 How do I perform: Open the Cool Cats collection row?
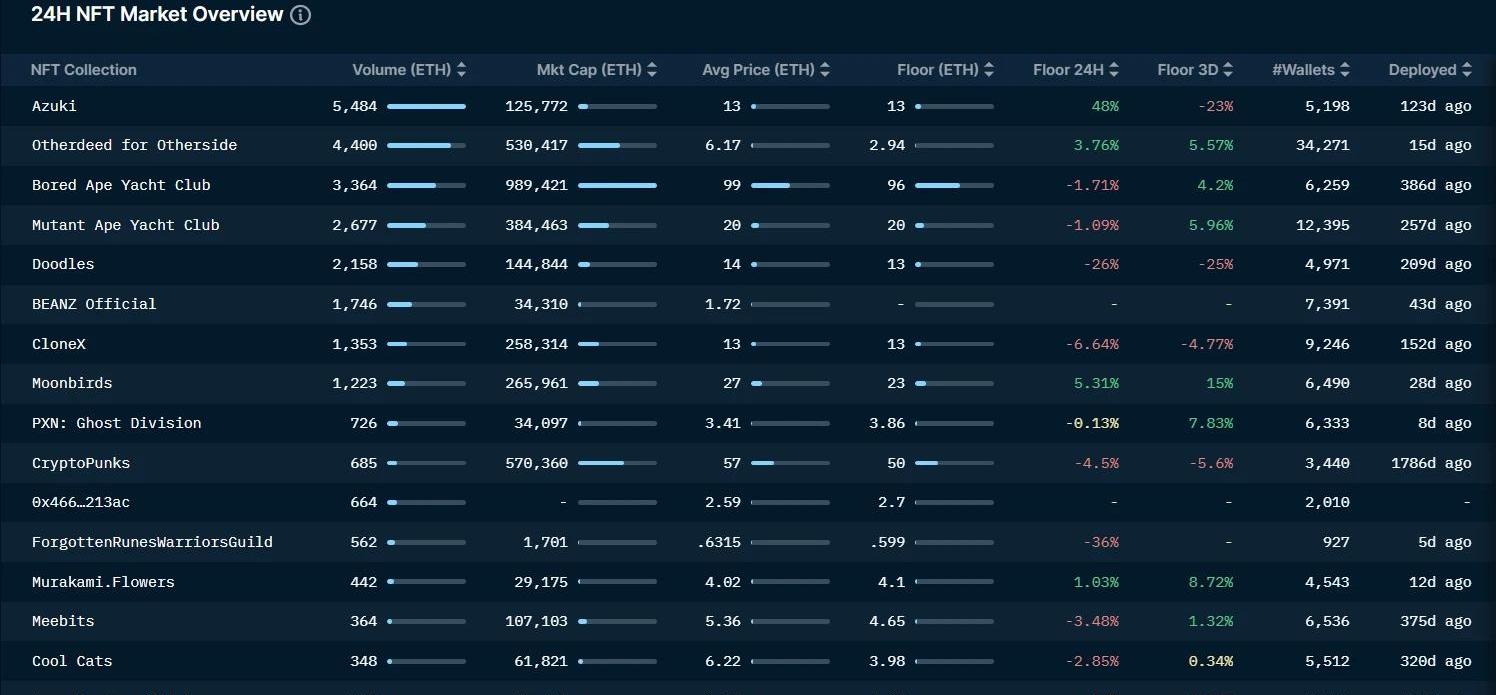[748, 661]
